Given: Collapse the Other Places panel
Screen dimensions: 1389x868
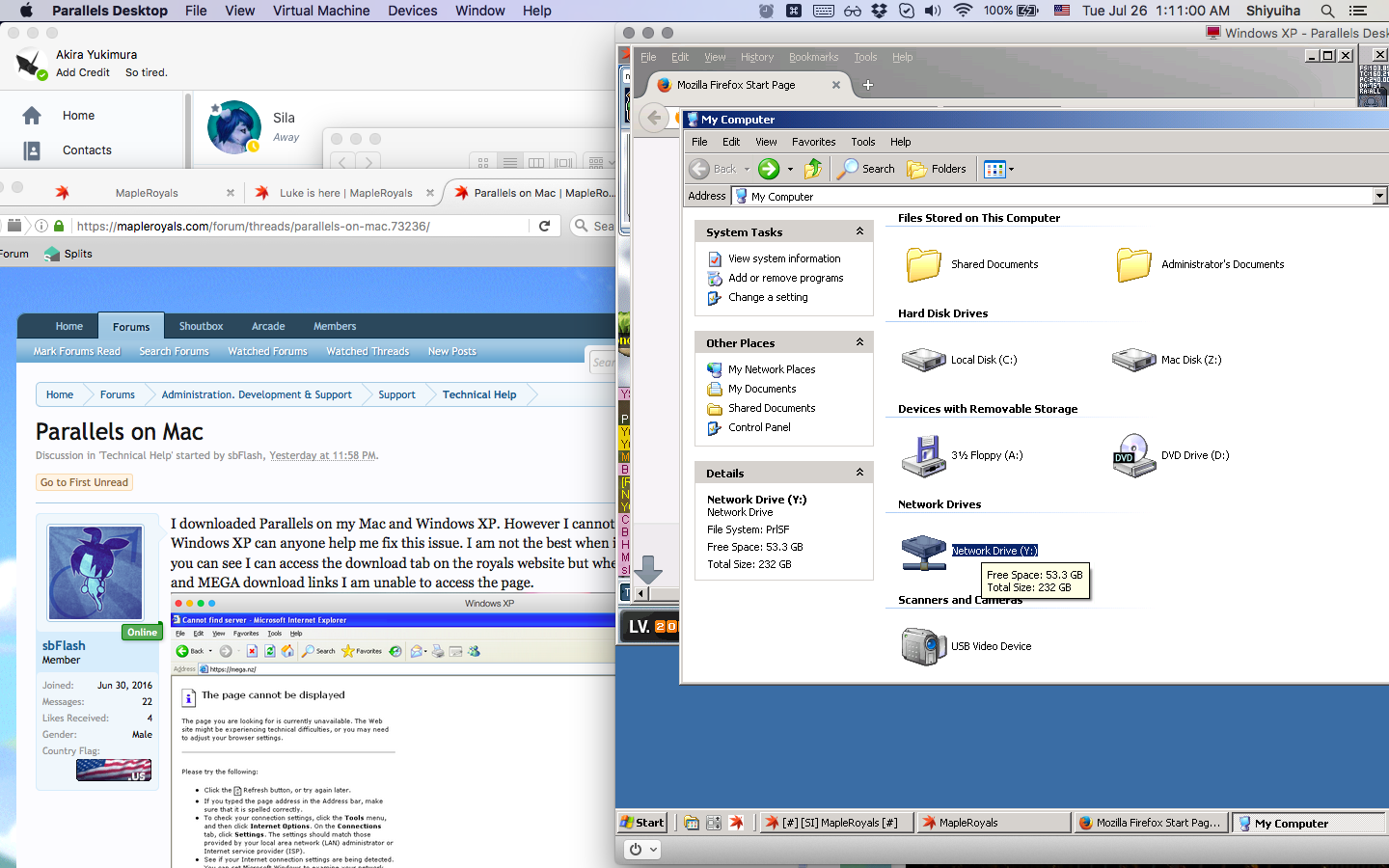Looking at the screenshot, I should (x=859, y=342).
